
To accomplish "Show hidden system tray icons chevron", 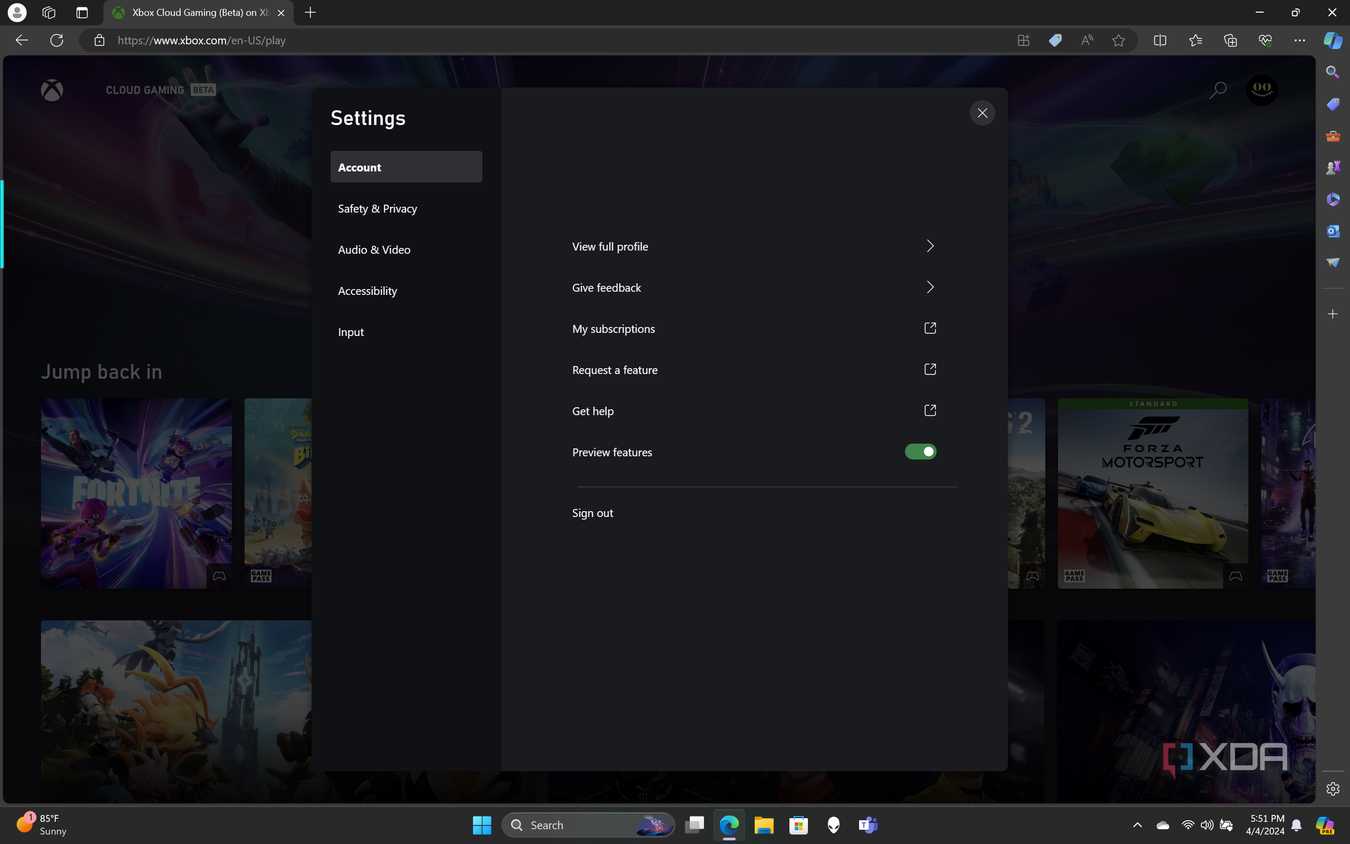I will tap(1137, 825).
